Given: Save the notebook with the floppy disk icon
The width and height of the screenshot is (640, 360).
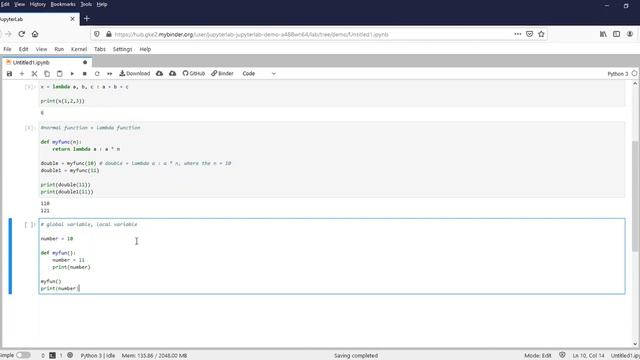Looking at the screenshot, I should 9,73.
